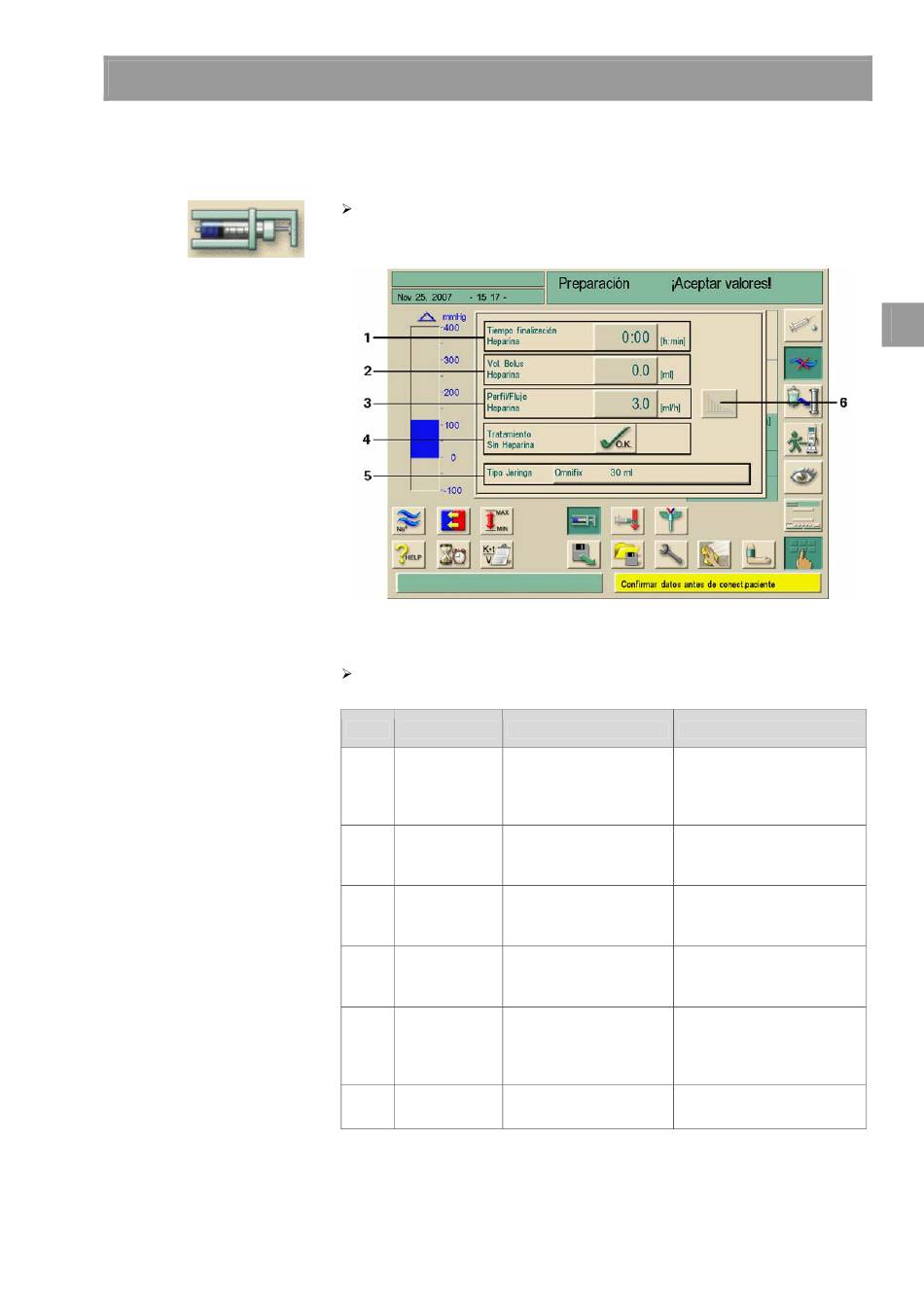Click the 3.0 Perfil/Flujo Heparina value field

[x=625, y=404]
